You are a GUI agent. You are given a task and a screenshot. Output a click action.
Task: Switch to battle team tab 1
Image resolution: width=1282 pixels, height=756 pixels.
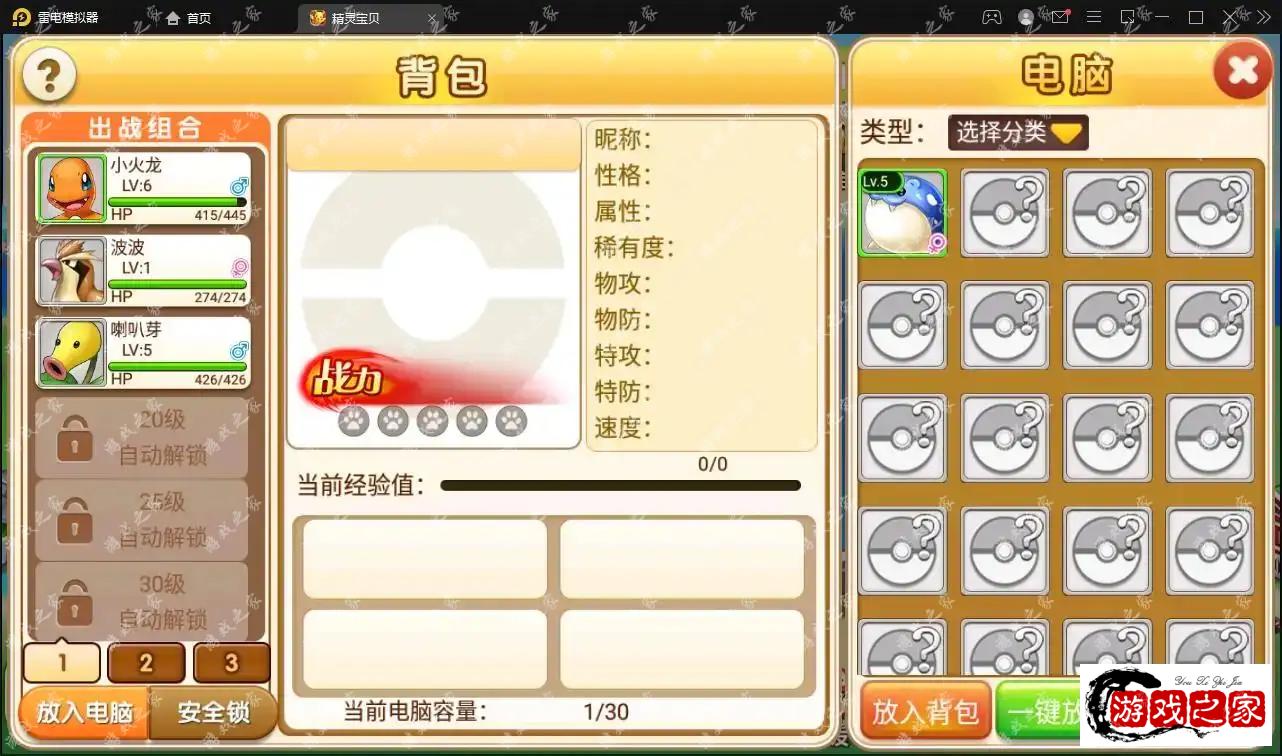pos(62,662)
